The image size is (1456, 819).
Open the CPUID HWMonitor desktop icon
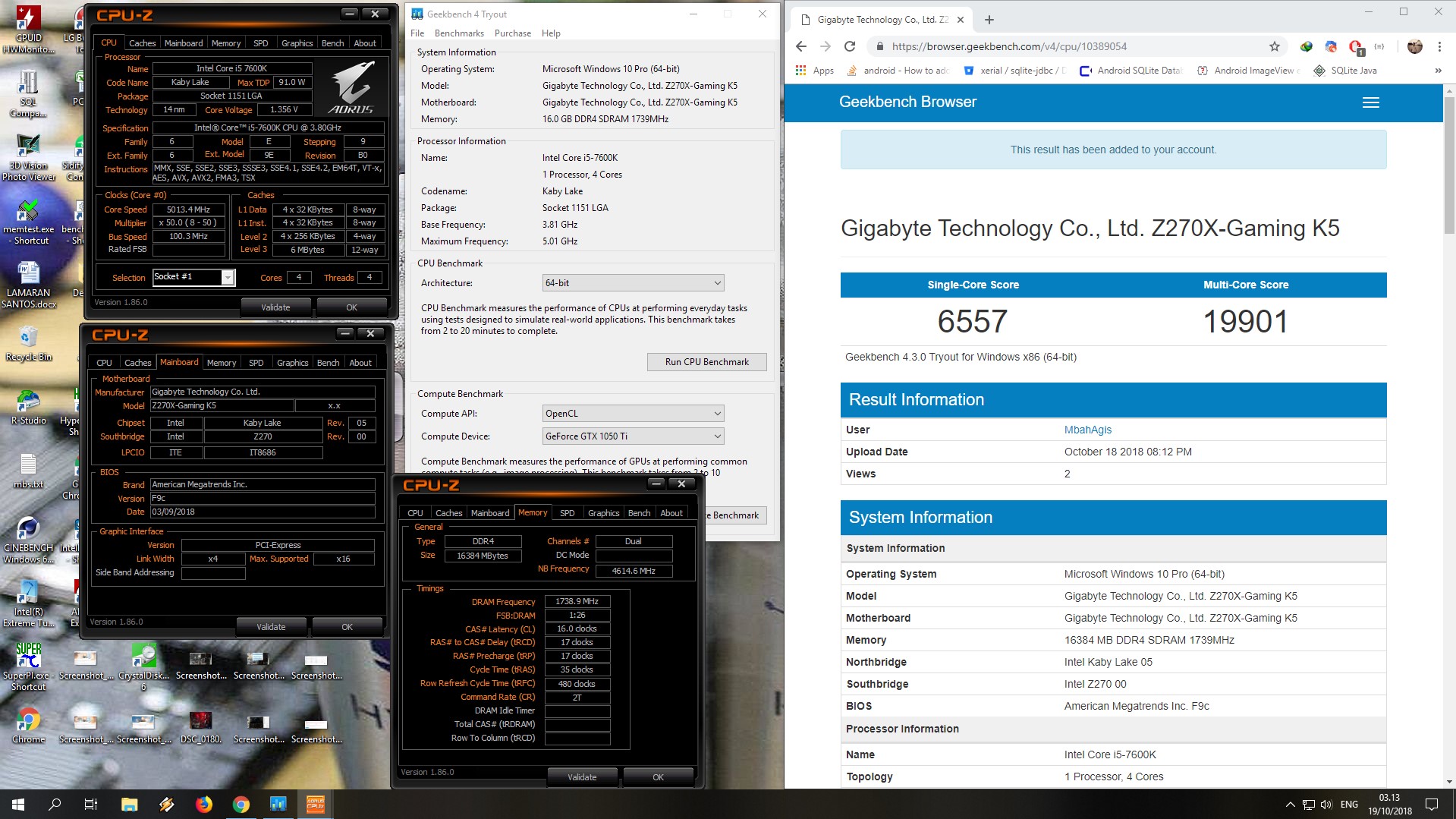[29, 30]
